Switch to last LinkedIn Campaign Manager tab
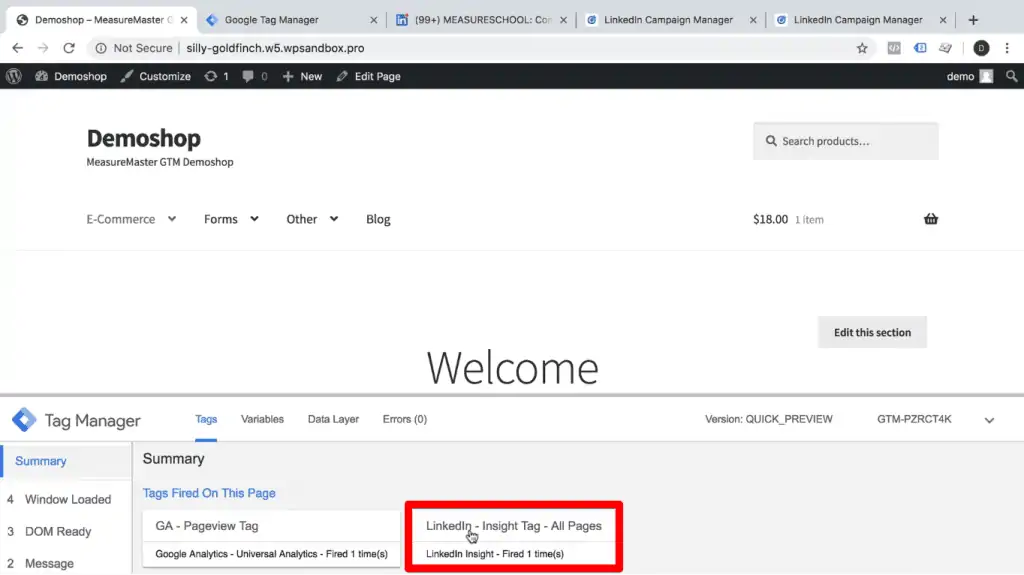 [859, 20]
